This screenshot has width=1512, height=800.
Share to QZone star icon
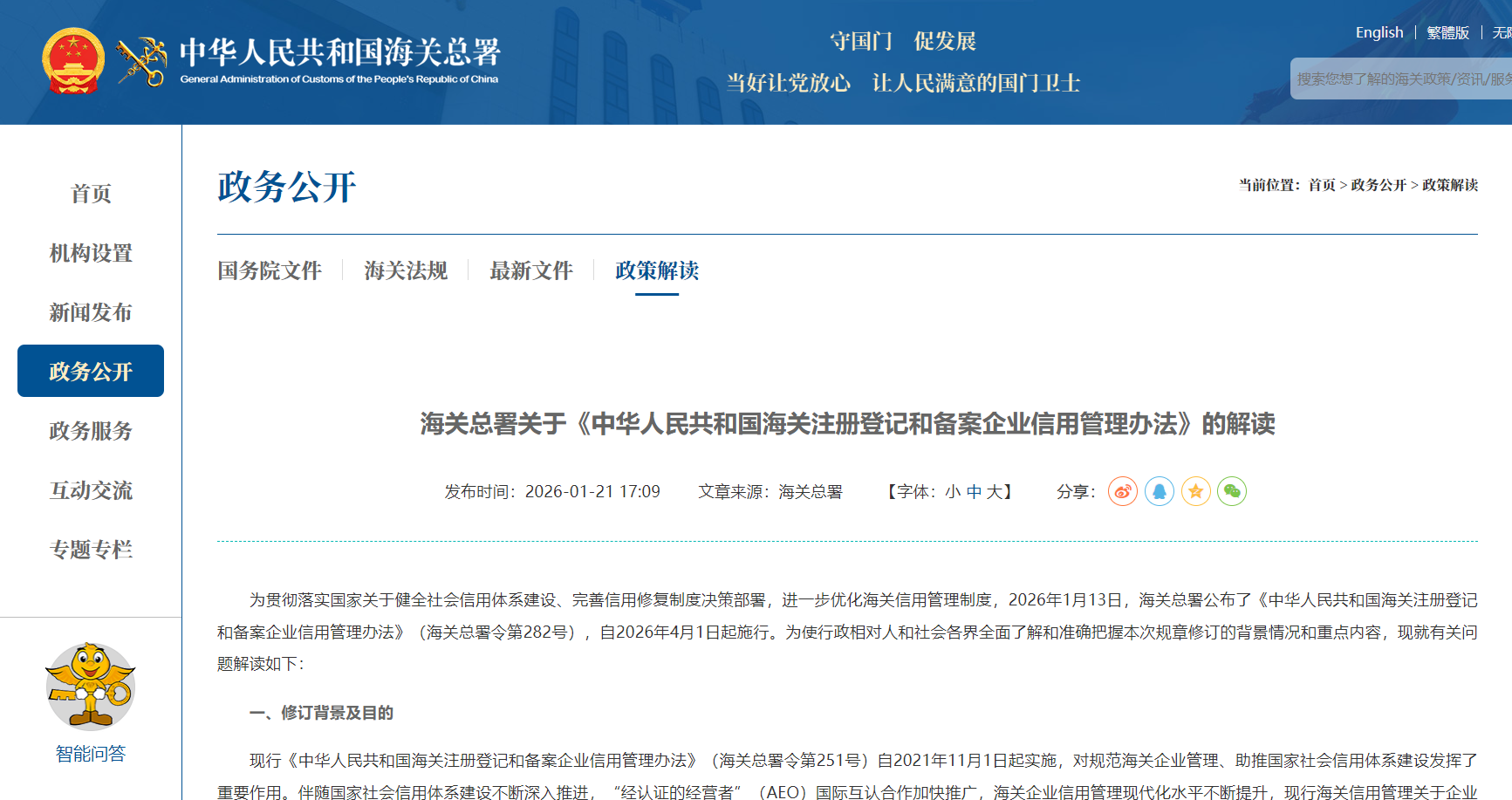point(1195,491)
